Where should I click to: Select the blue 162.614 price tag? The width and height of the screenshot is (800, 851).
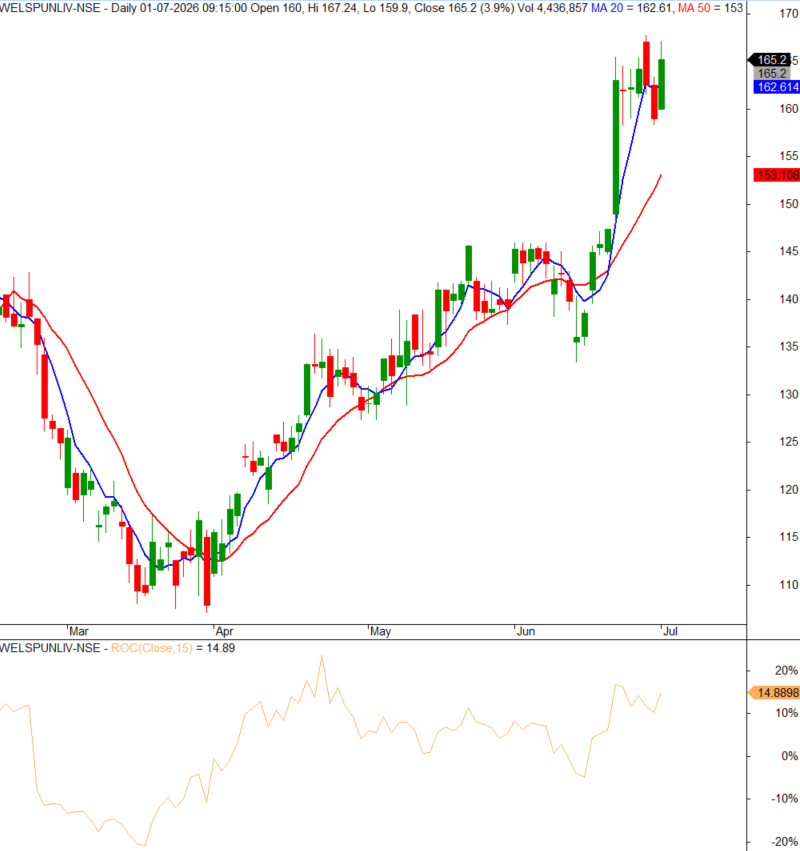tap(777, 87)
